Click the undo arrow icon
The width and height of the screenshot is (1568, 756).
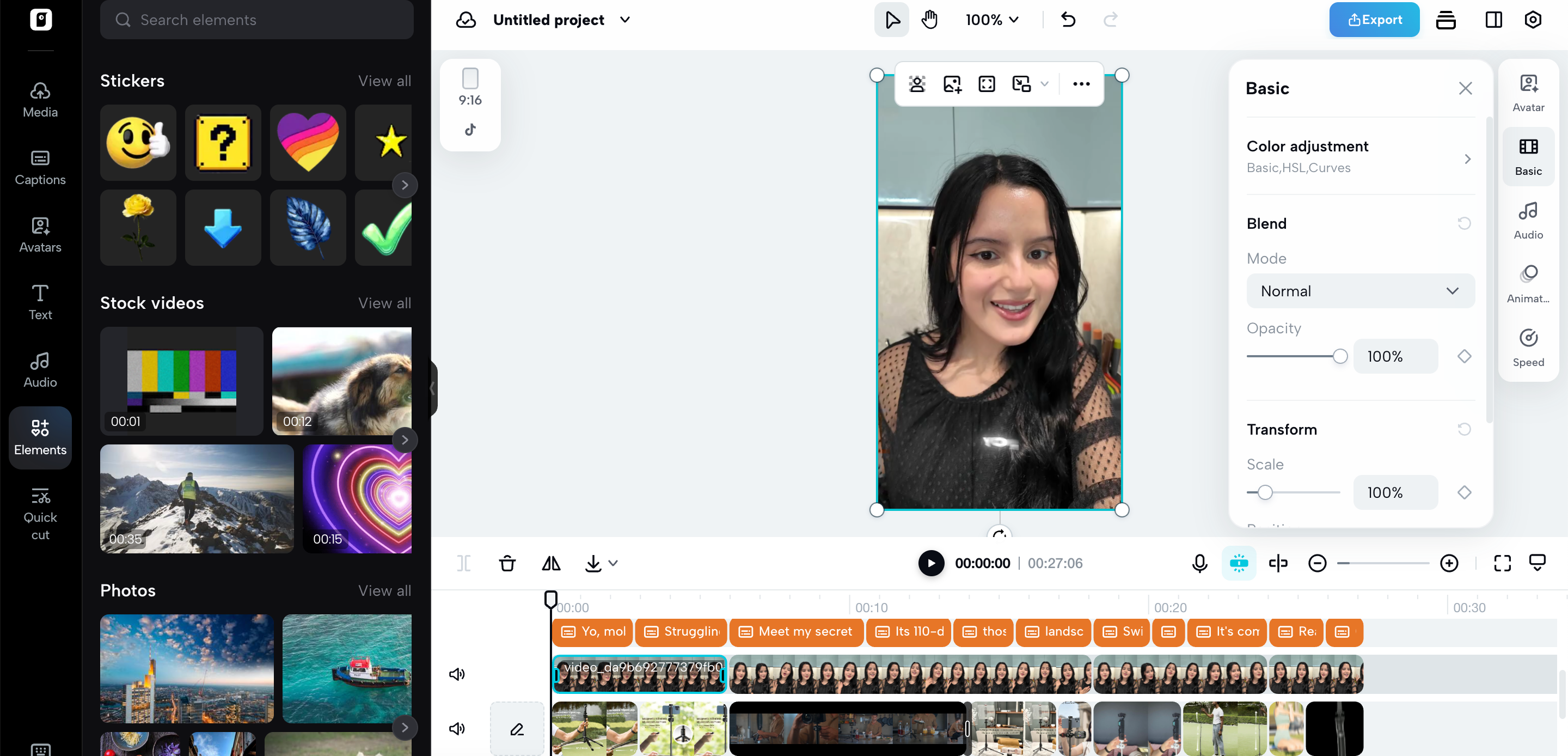point(1068,20)
